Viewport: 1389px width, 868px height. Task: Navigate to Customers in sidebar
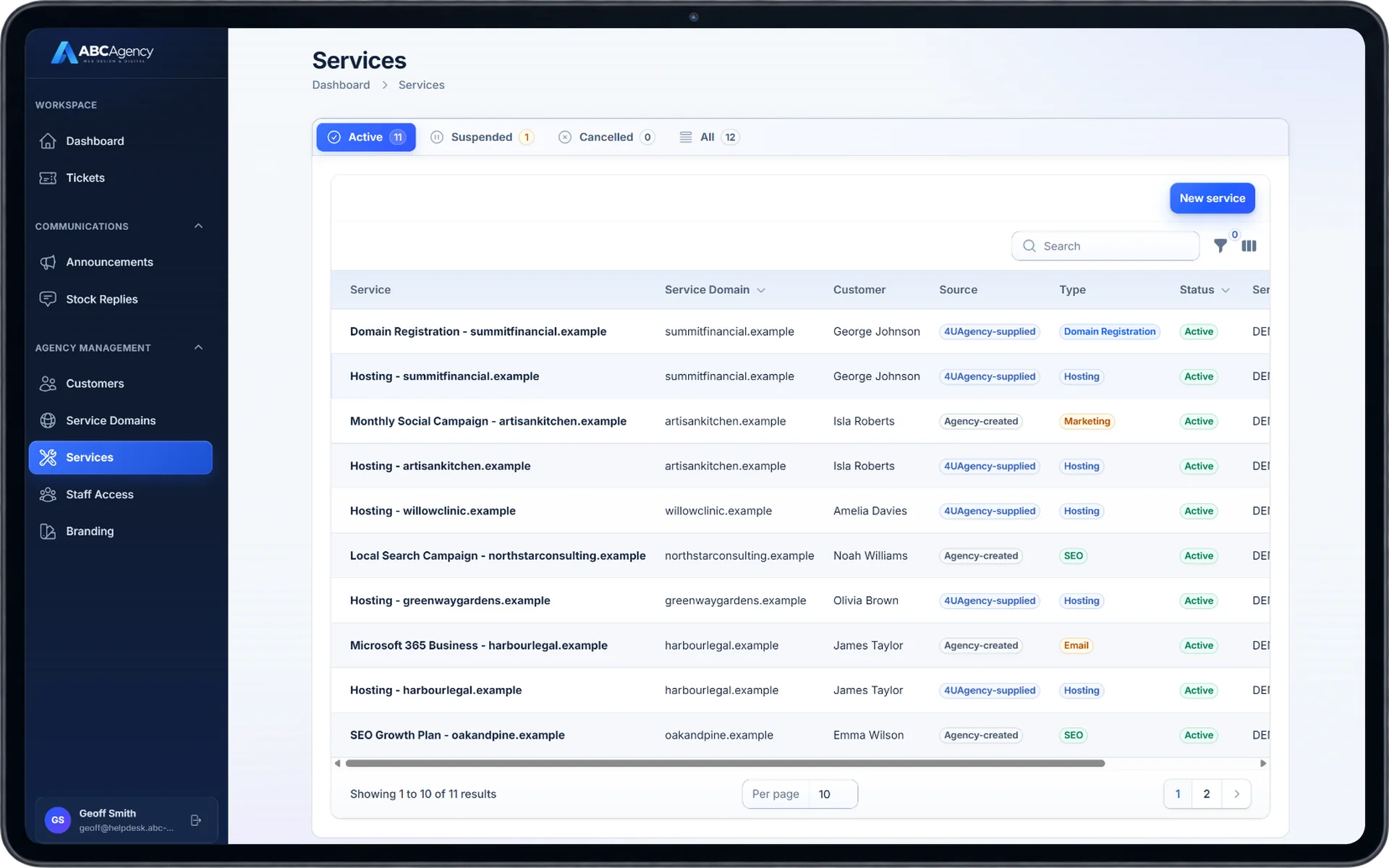121,383
